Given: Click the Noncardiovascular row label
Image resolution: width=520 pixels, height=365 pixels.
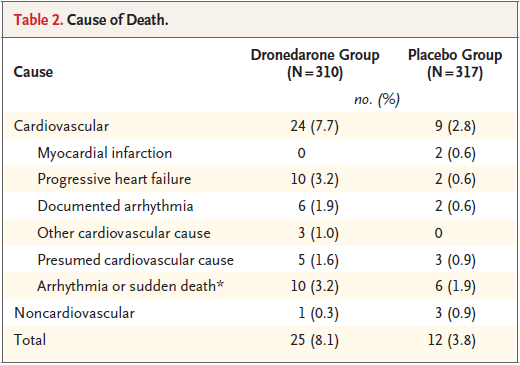Looking at the screenshot, I should 74,313.
